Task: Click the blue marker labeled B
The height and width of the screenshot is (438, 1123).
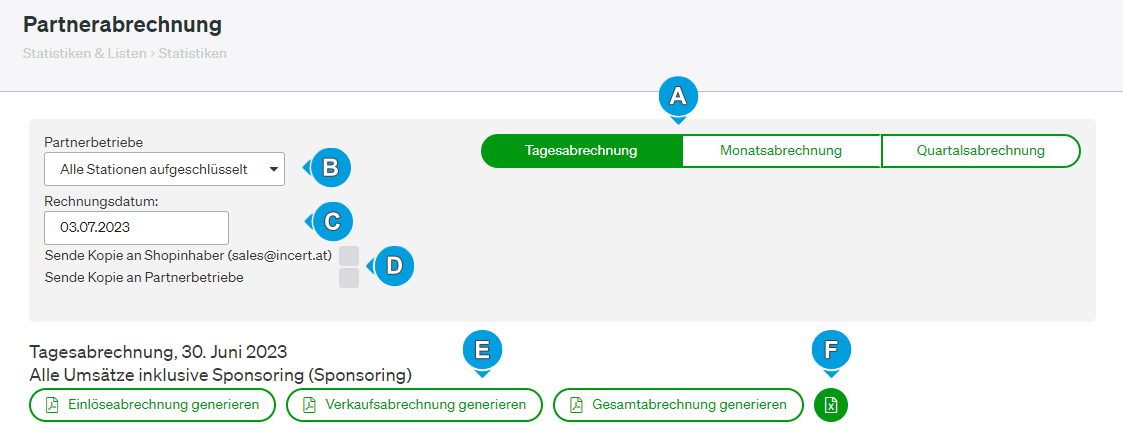Action: [x=329, y=168]
